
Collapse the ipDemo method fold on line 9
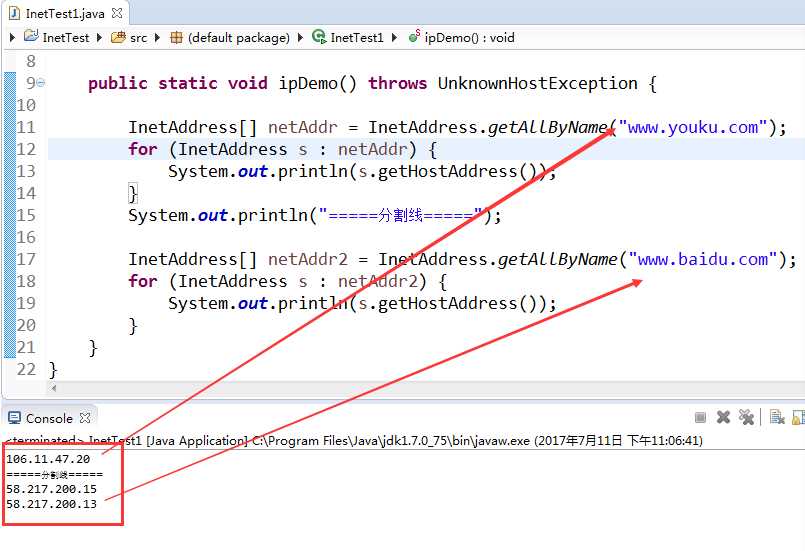pyautogui.click(x=41, y=82)
